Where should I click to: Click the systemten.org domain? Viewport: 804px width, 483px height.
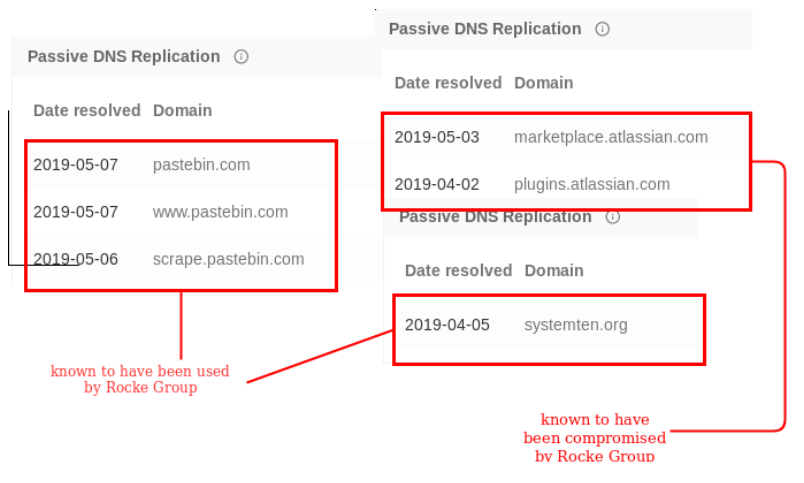click(x=575, y=324)
